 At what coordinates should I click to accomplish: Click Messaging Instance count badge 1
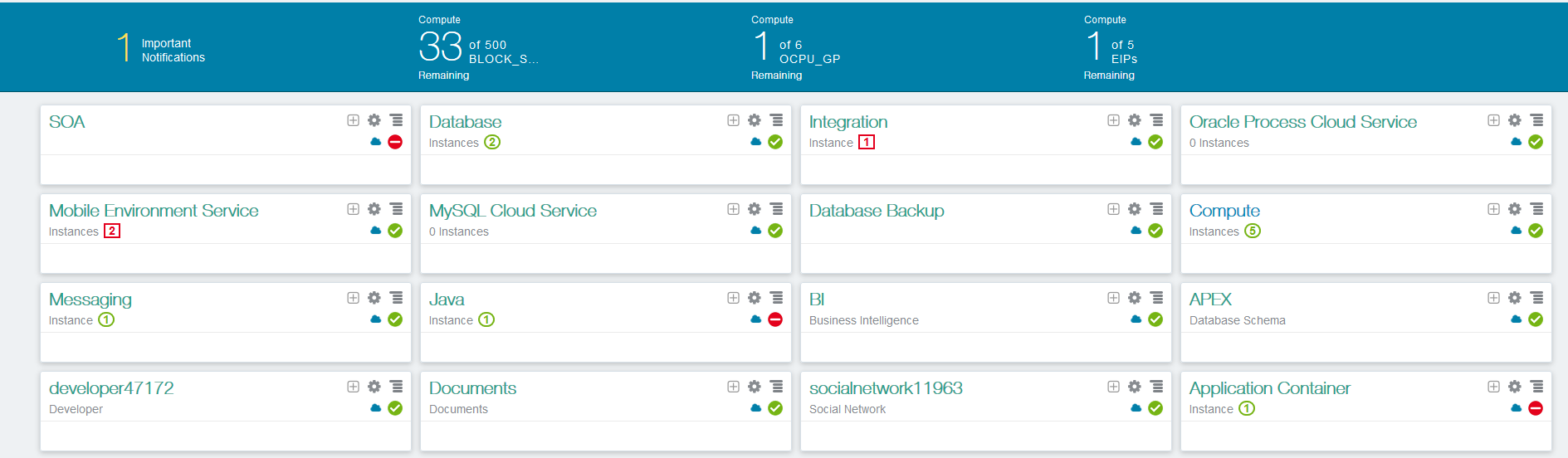(106, 319)
